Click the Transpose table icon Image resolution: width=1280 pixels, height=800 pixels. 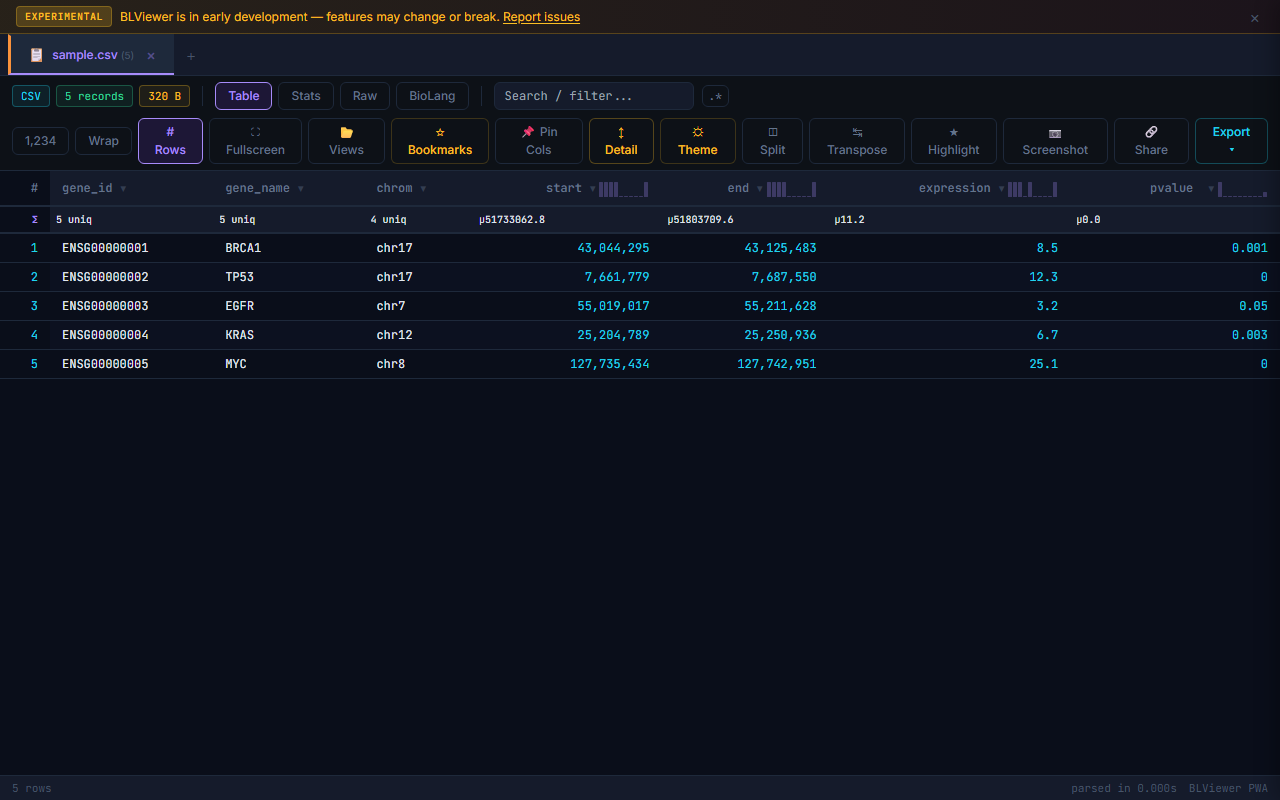(x=857, y=132)
